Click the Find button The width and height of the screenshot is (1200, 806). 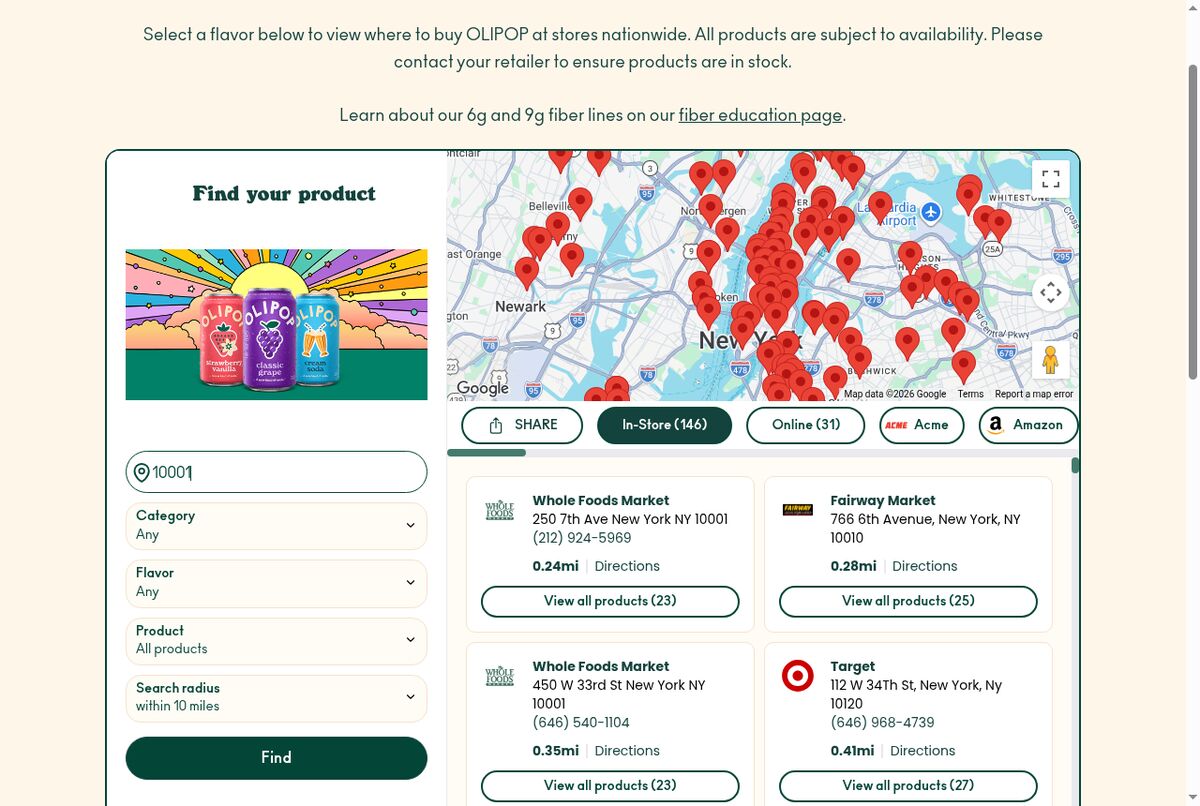(x=276, y=758)
